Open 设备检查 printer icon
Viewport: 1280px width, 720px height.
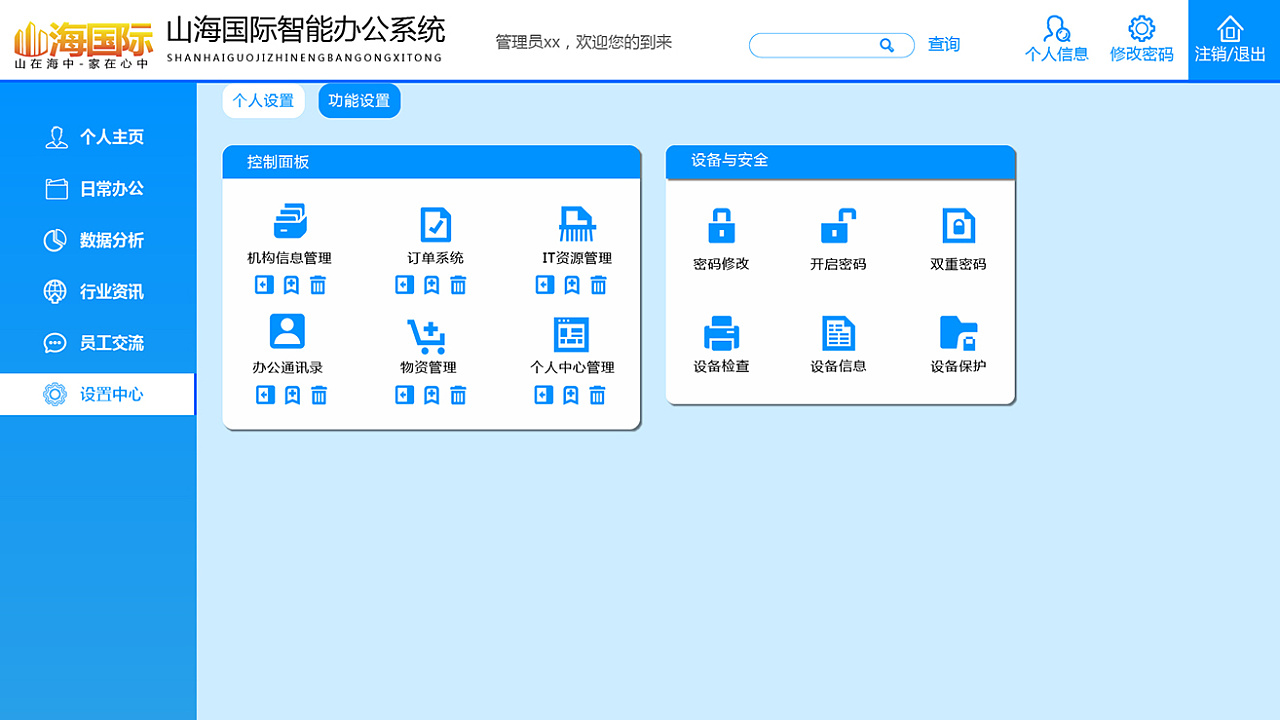click(721, 333)
